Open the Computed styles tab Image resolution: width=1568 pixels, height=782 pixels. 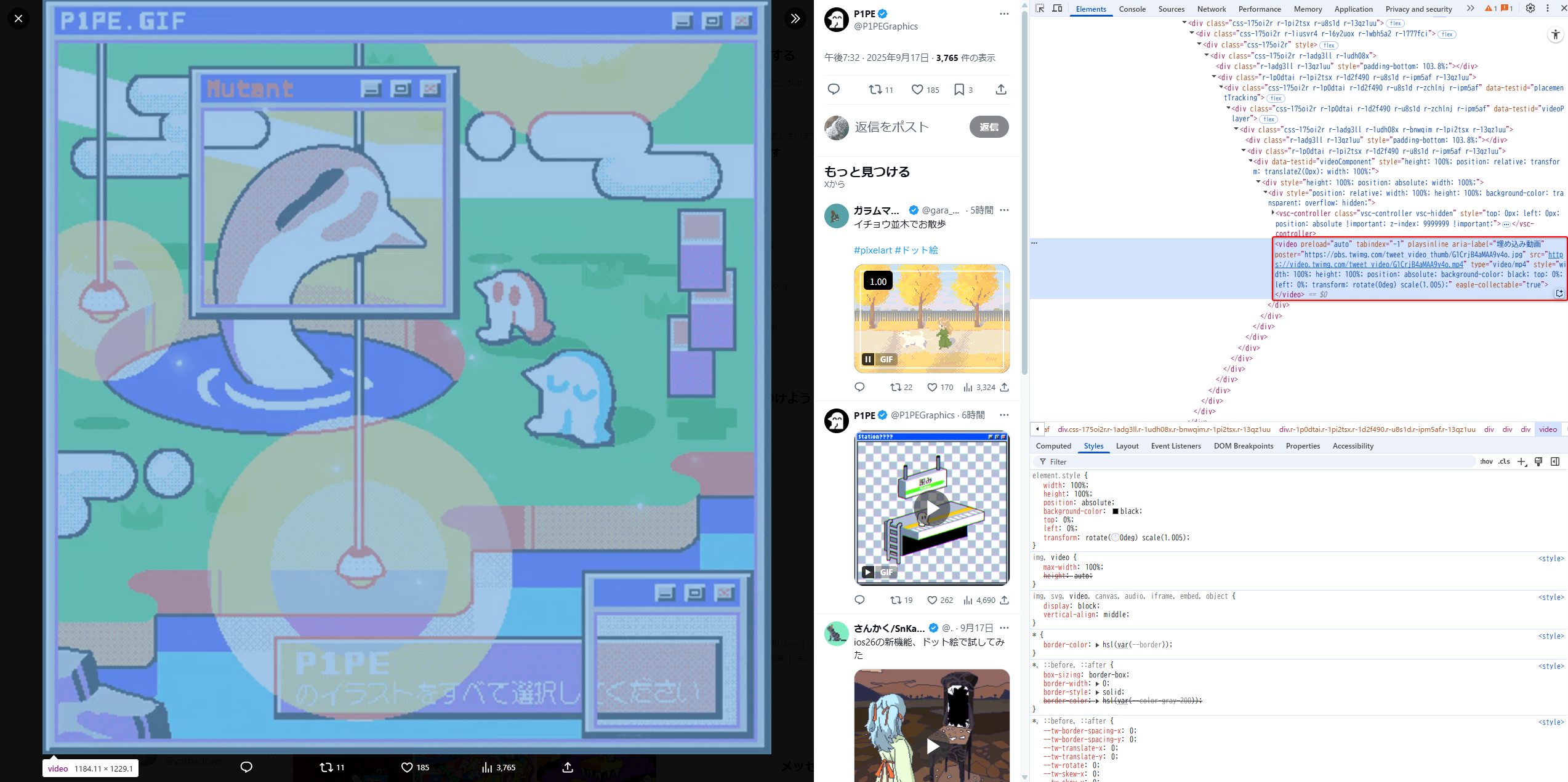click(x=1053, y=446)
